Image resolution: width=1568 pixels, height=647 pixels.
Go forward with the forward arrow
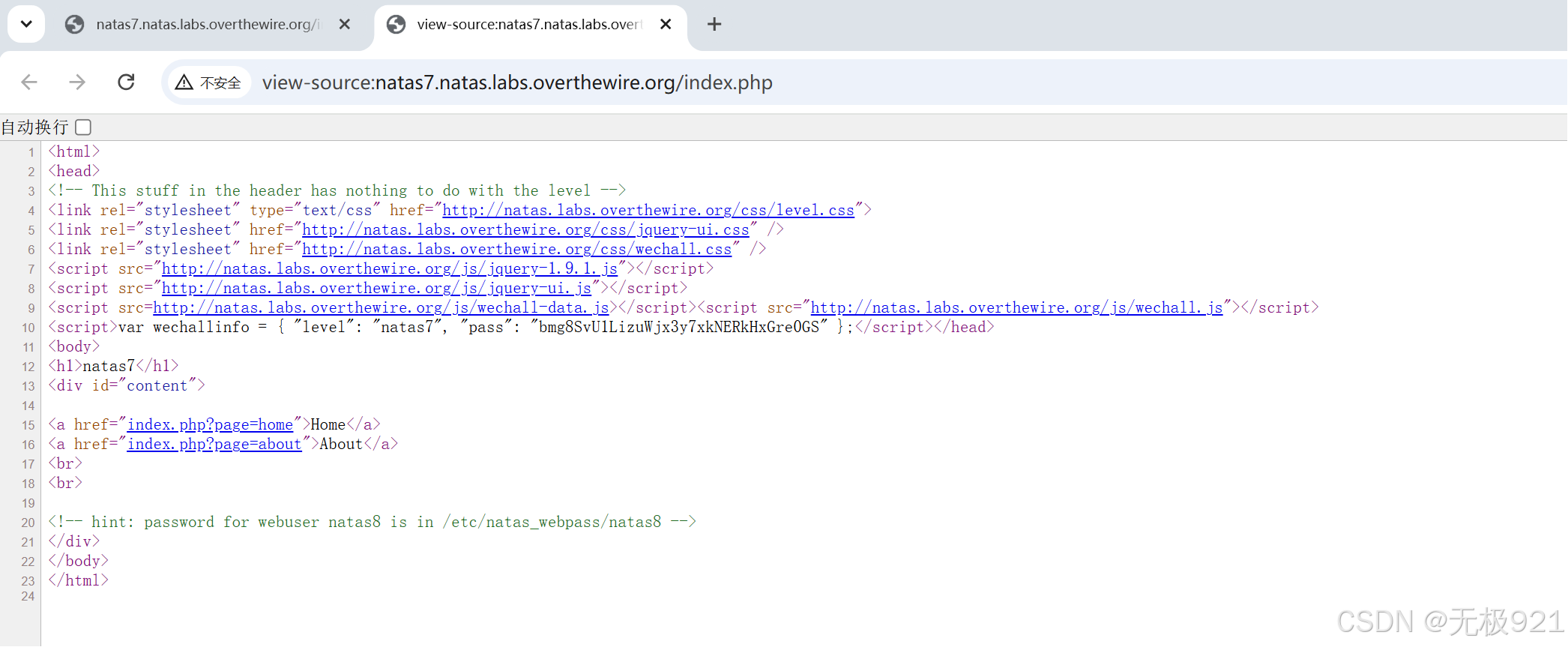tap(77, 82)
